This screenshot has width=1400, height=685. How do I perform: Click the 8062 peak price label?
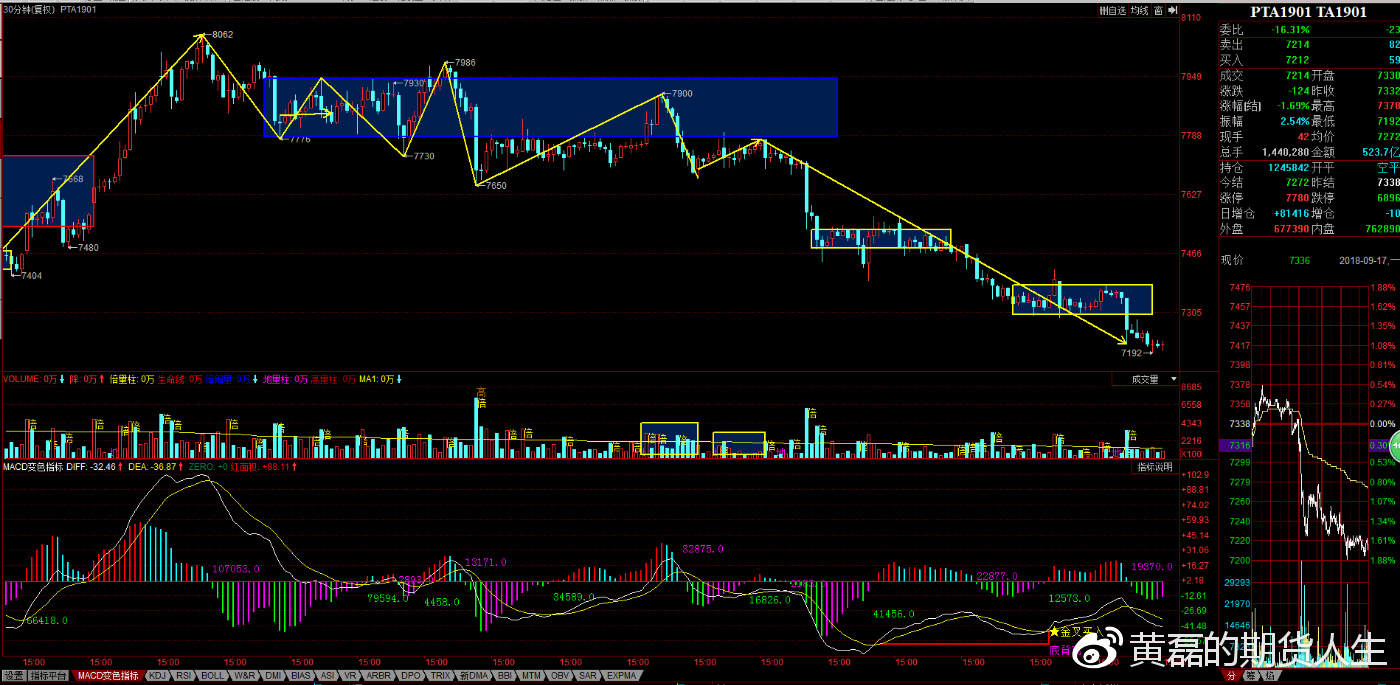pos(222,34)
